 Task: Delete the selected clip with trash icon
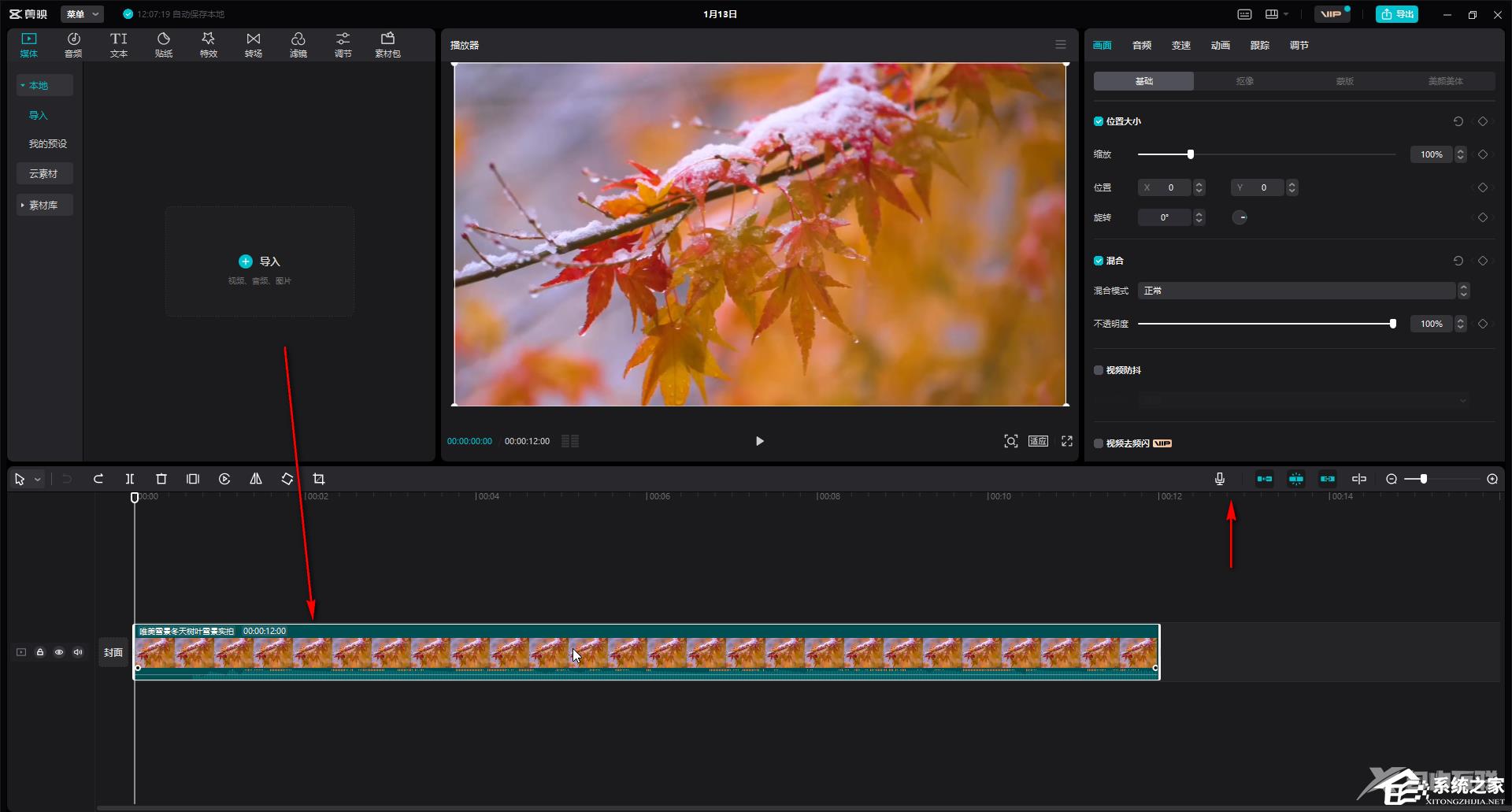[x=161, y=479]
